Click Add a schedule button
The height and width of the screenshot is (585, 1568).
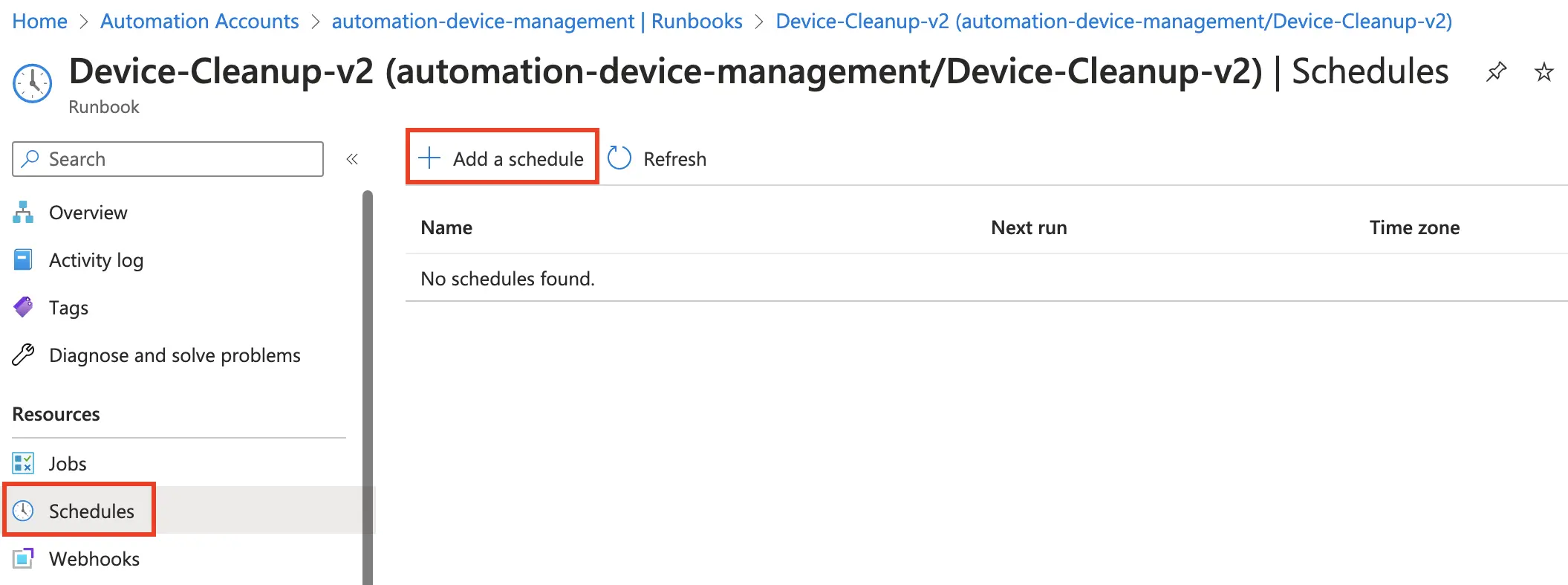(x=502, y=158)
